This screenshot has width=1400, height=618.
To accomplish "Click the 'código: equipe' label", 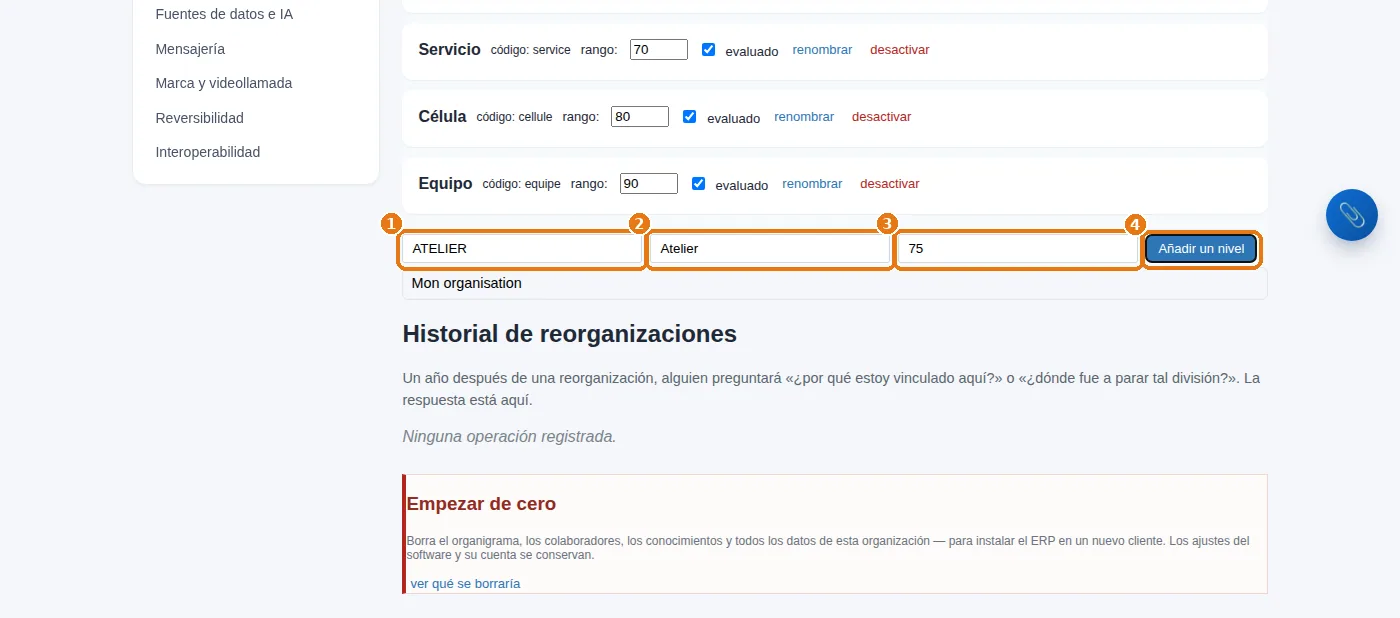I will point(521,184).
